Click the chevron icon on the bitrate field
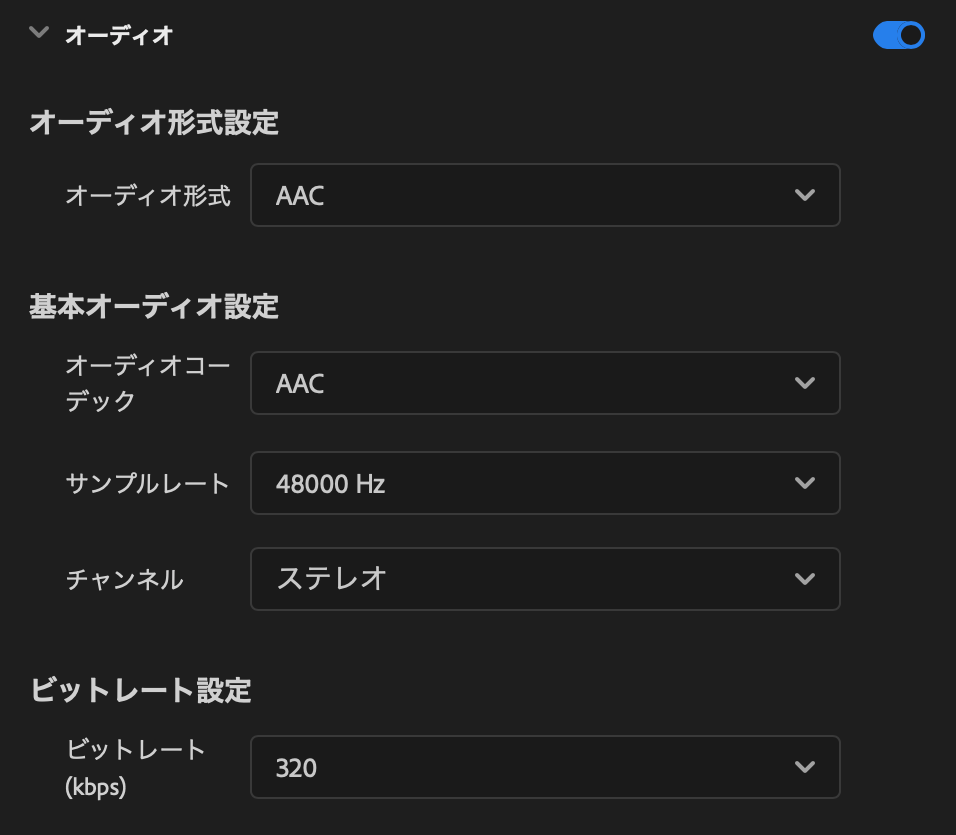The image size is (956, 835). click(x=805, y=767)
